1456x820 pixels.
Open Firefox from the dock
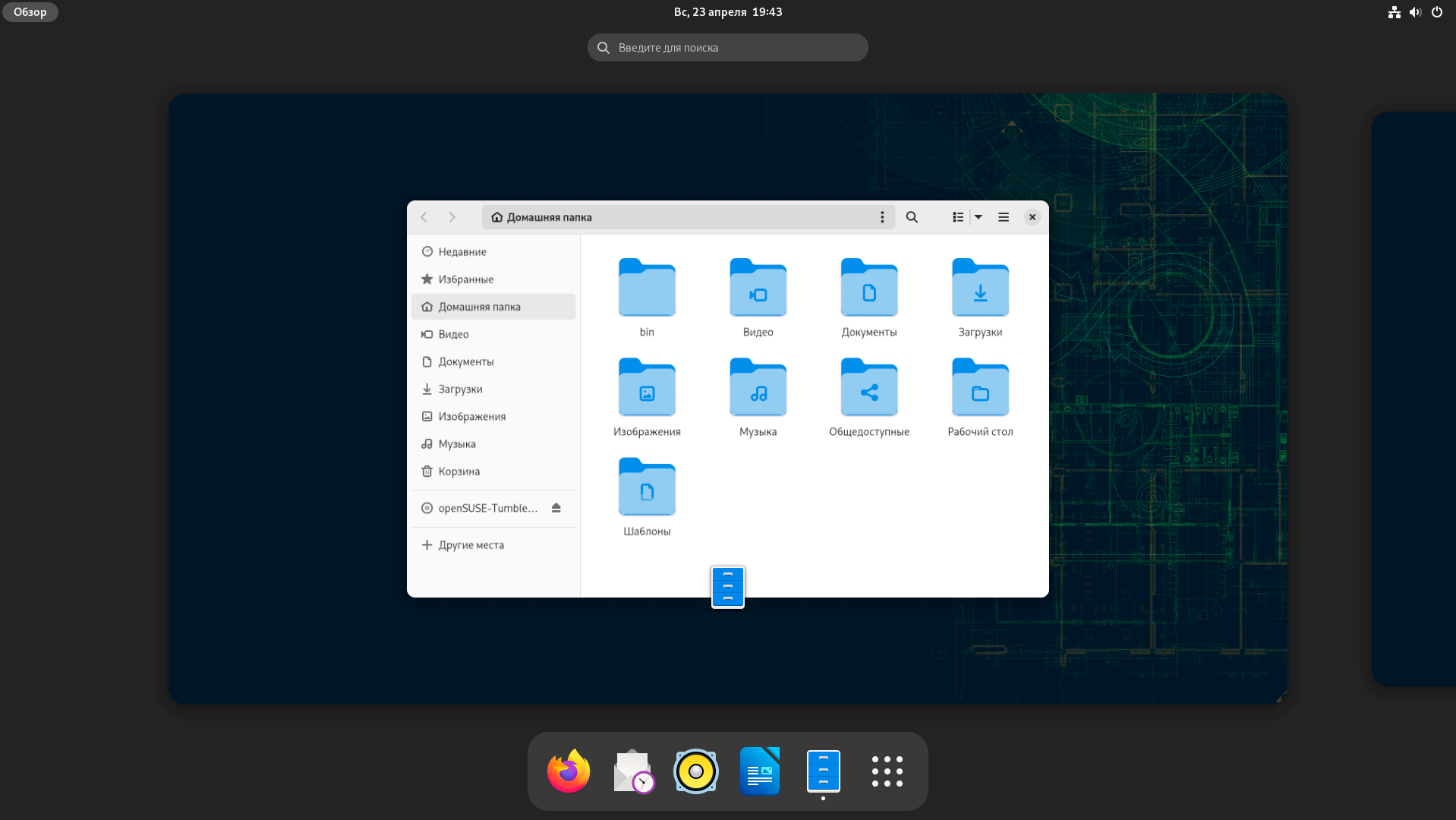(568, 771)
